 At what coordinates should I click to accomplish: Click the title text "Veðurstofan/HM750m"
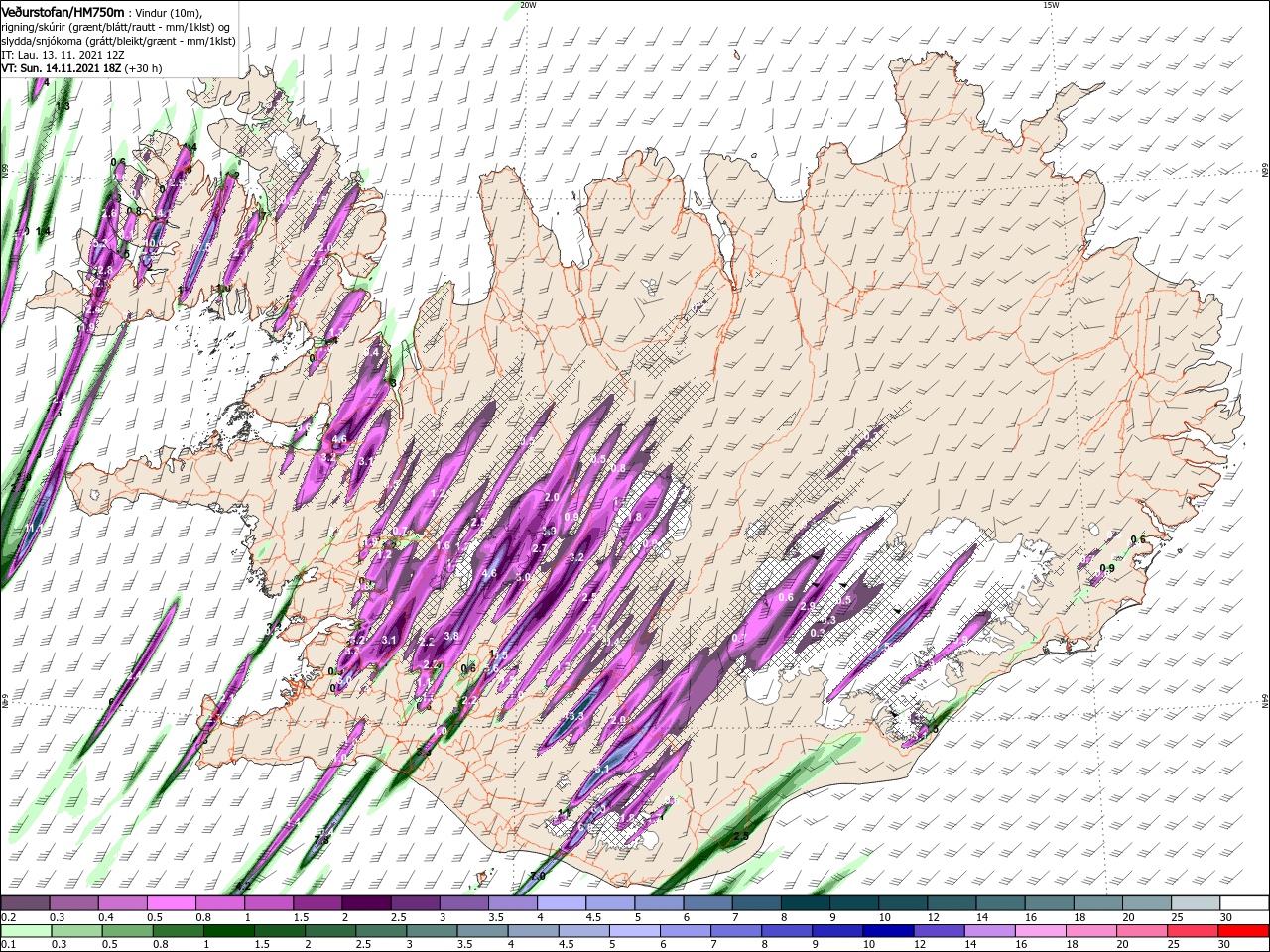point(63,11)
